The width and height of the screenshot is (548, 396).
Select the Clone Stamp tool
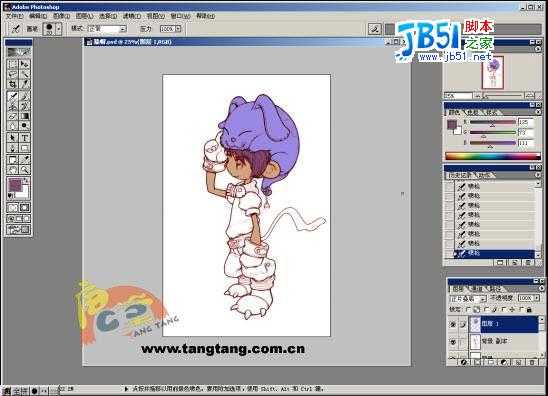(x=13, y=106)
